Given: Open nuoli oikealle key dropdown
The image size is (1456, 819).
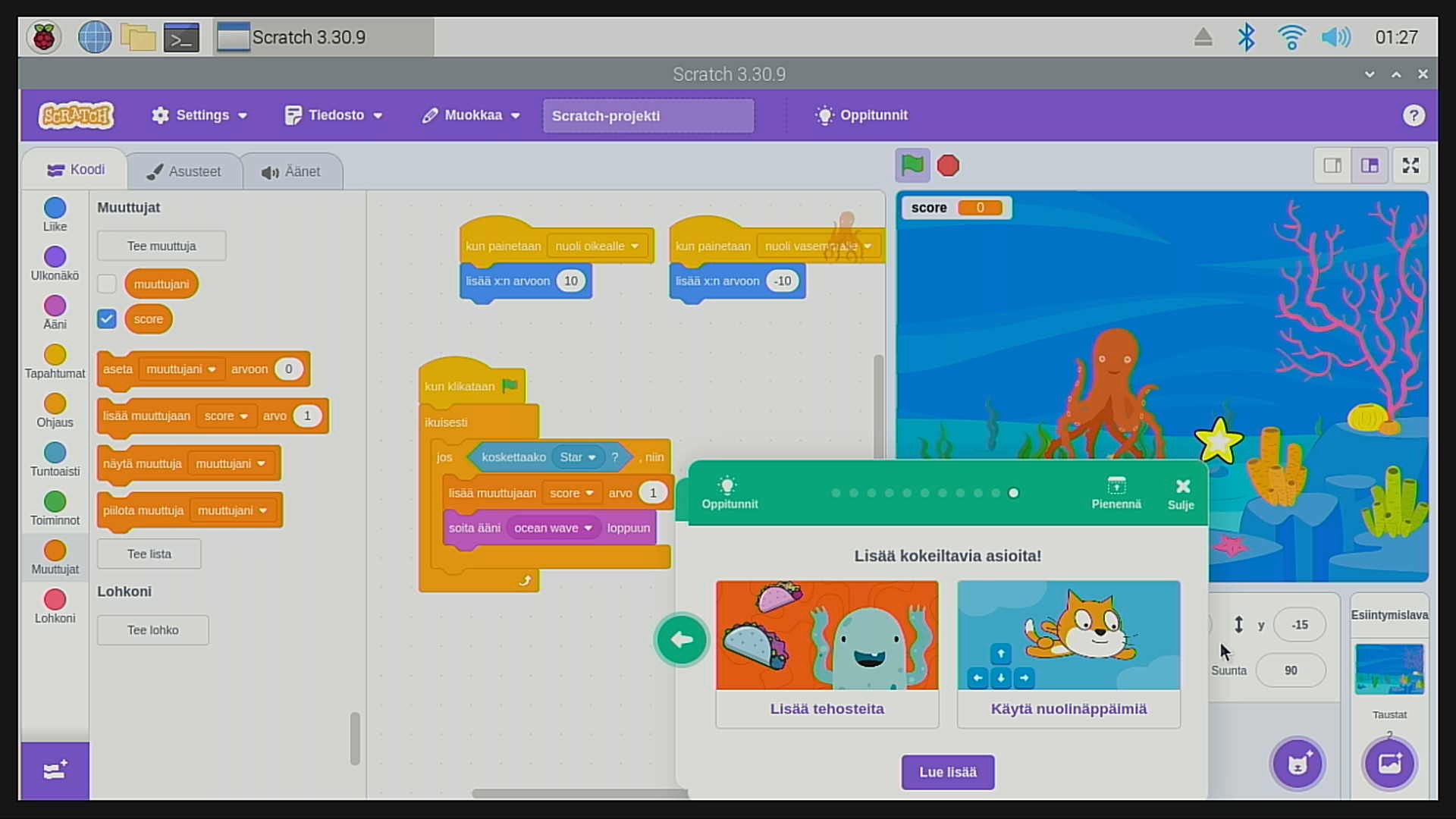Looking at the screenshot, I should point(597,246).
